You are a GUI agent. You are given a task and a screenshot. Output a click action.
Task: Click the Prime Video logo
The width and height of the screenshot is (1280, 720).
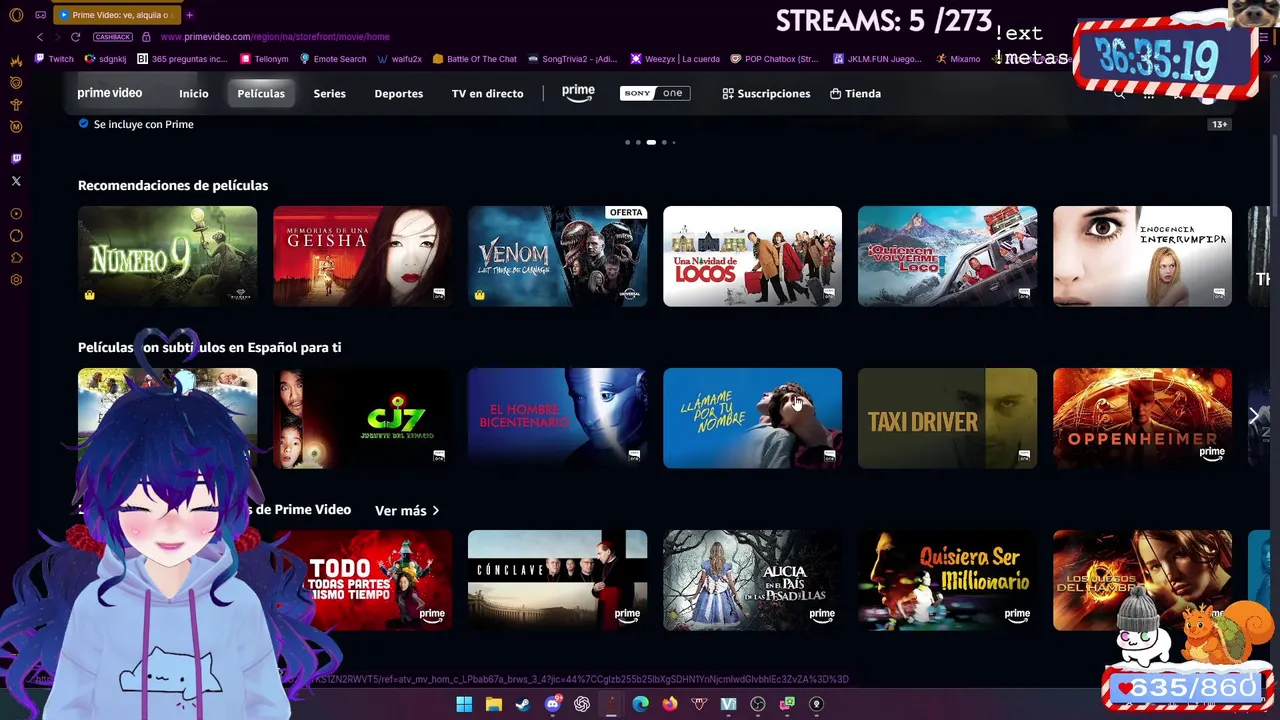tap(110, 93)
